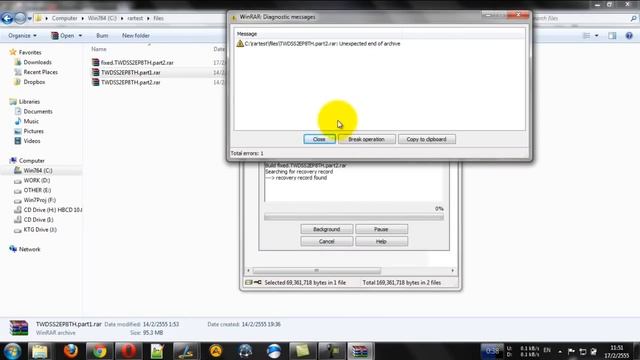Pause the archive repair operation
This screenshot has width=640, height=360.
(x=381, y=229)
